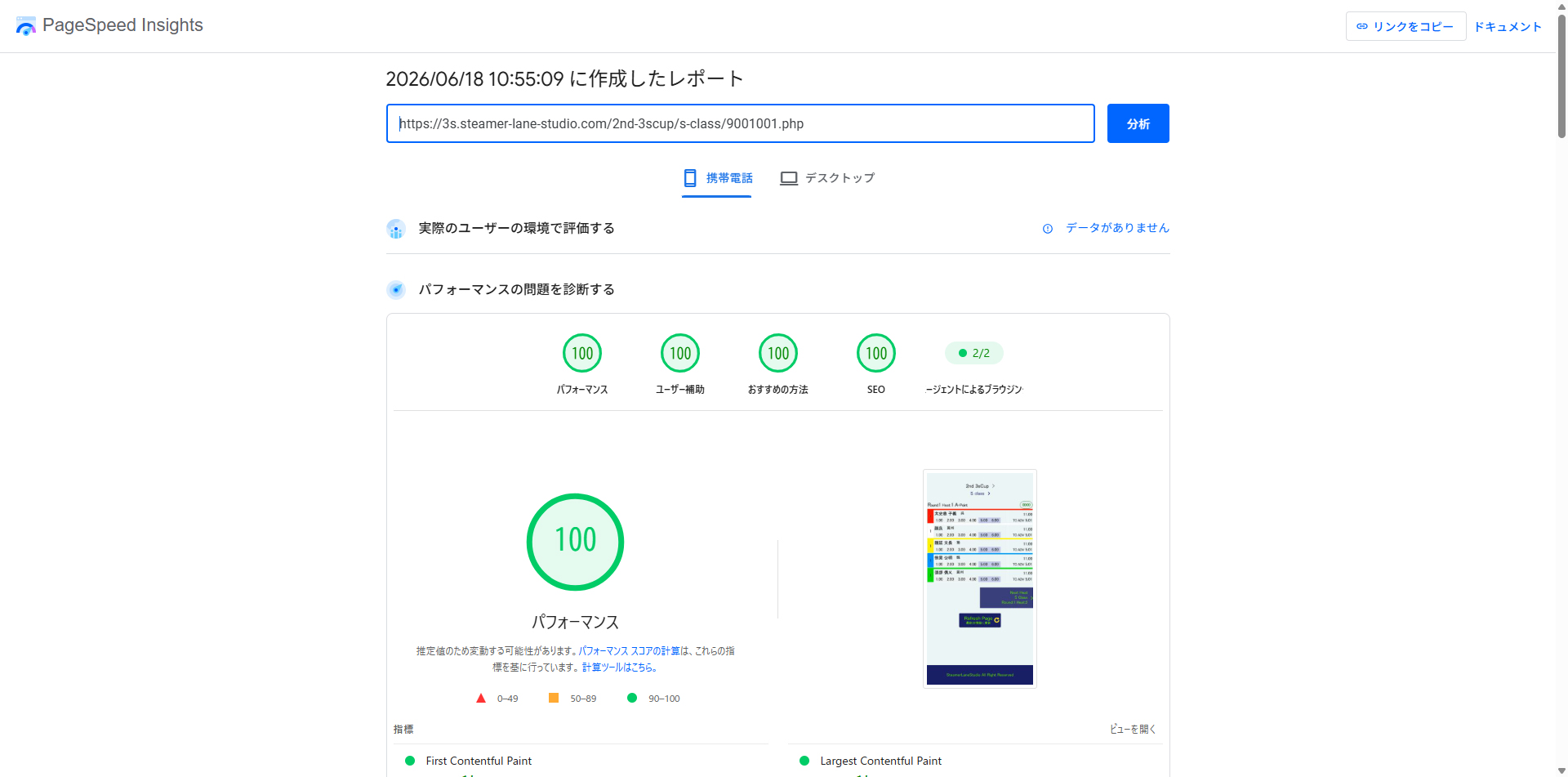Click the report date heading text
The height and width of the screenshot is (777, 1568).
click(x=564, y=78)
